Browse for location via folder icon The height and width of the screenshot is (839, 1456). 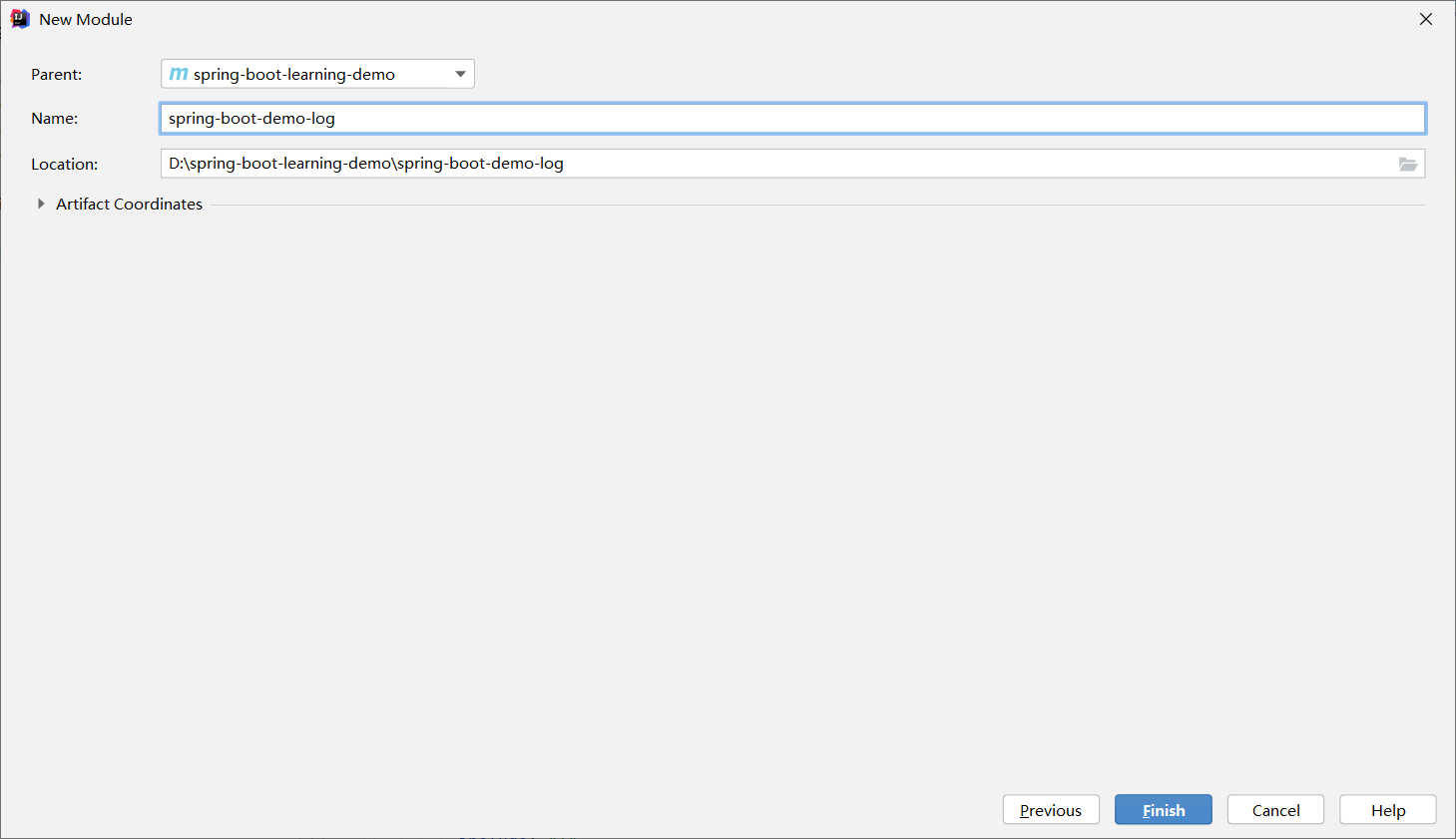(1408, 164)
